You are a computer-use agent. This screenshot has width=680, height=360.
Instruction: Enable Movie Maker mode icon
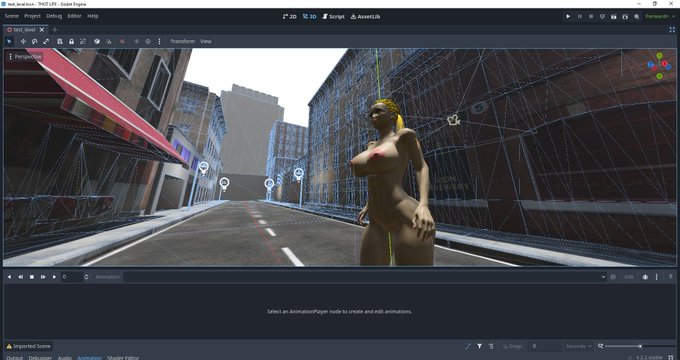tap(637, 16)
